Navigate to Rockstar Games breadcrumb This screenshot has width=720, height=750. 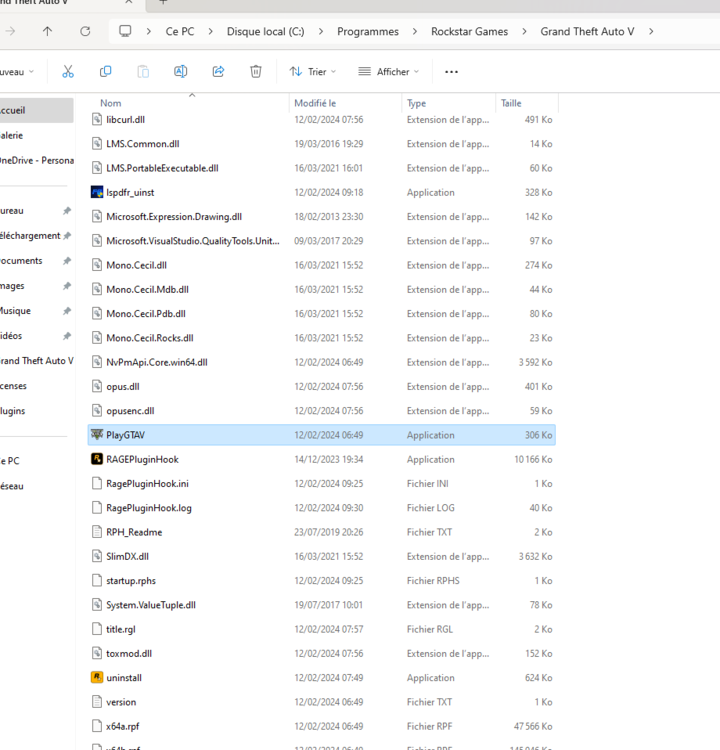[469, 32]
